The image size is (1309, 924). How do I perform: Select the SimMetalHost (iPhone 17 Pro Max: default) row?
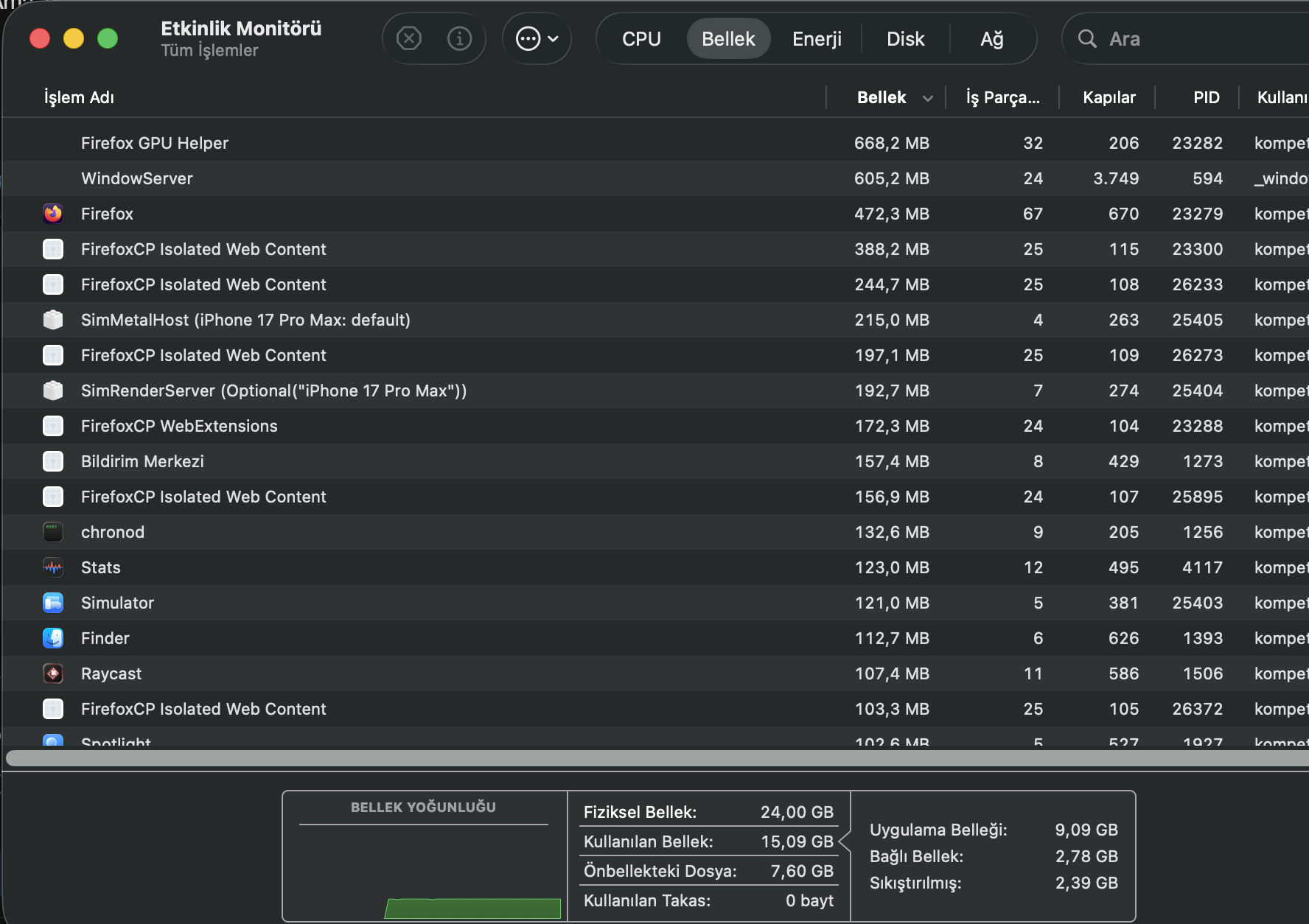click(655, 320)
